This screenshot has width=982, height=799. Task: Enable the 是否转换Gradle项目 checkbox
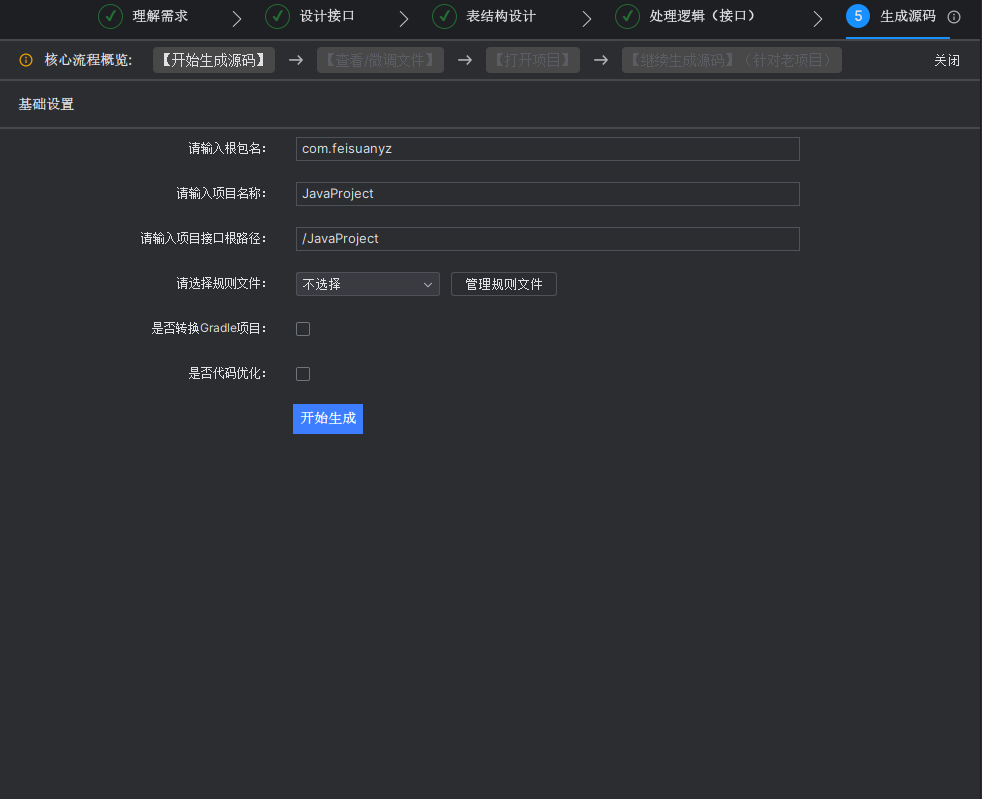[x=303, y=328]
